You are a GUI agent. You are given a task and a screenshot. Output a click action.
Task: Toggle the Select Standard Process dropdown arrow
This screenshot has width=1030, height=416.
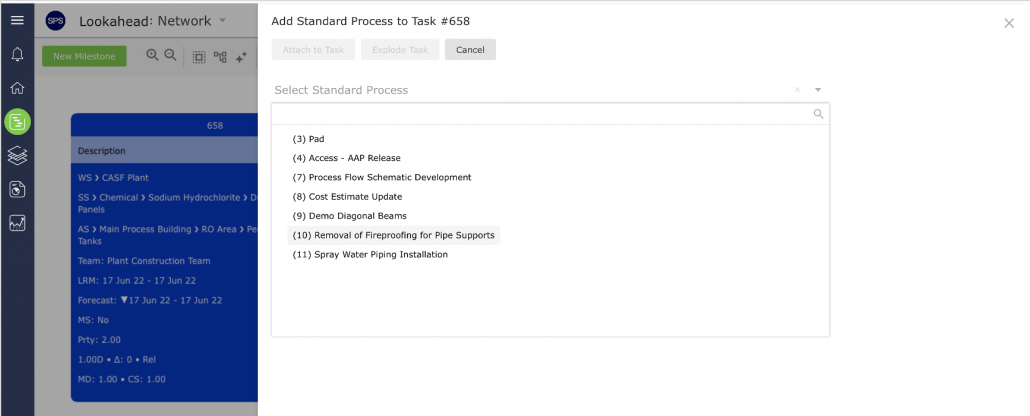[x=818, y=90]
